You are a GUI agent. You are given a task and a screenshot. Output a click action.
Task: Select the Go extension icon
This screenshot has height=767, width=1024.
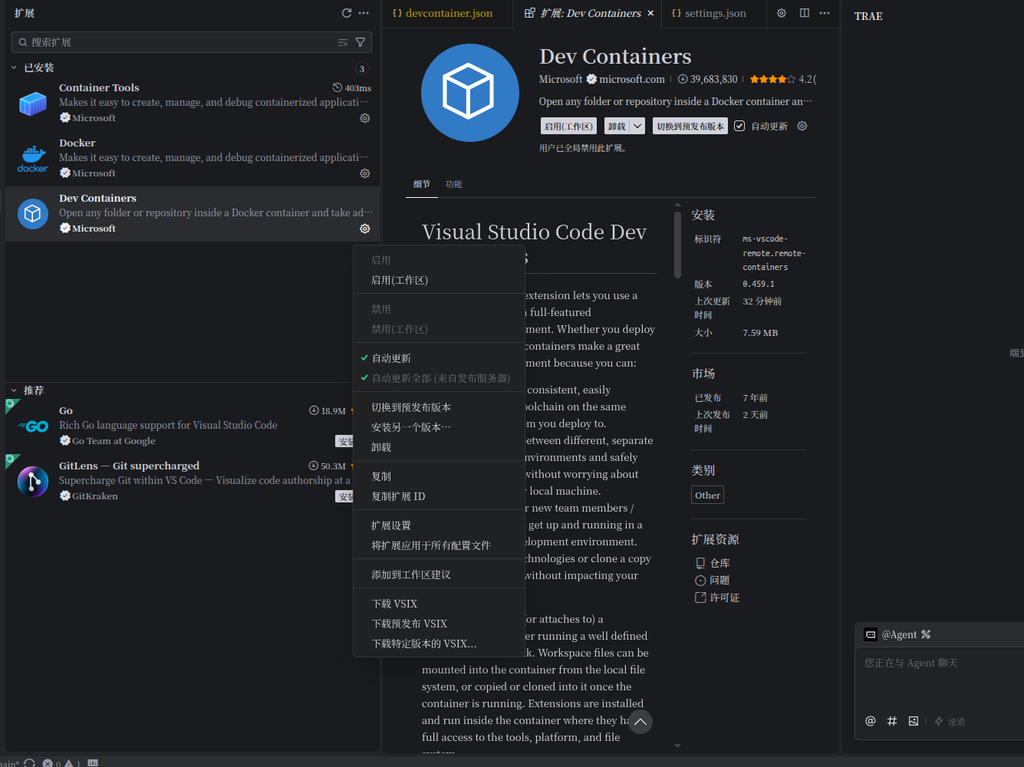click(33, 427)
